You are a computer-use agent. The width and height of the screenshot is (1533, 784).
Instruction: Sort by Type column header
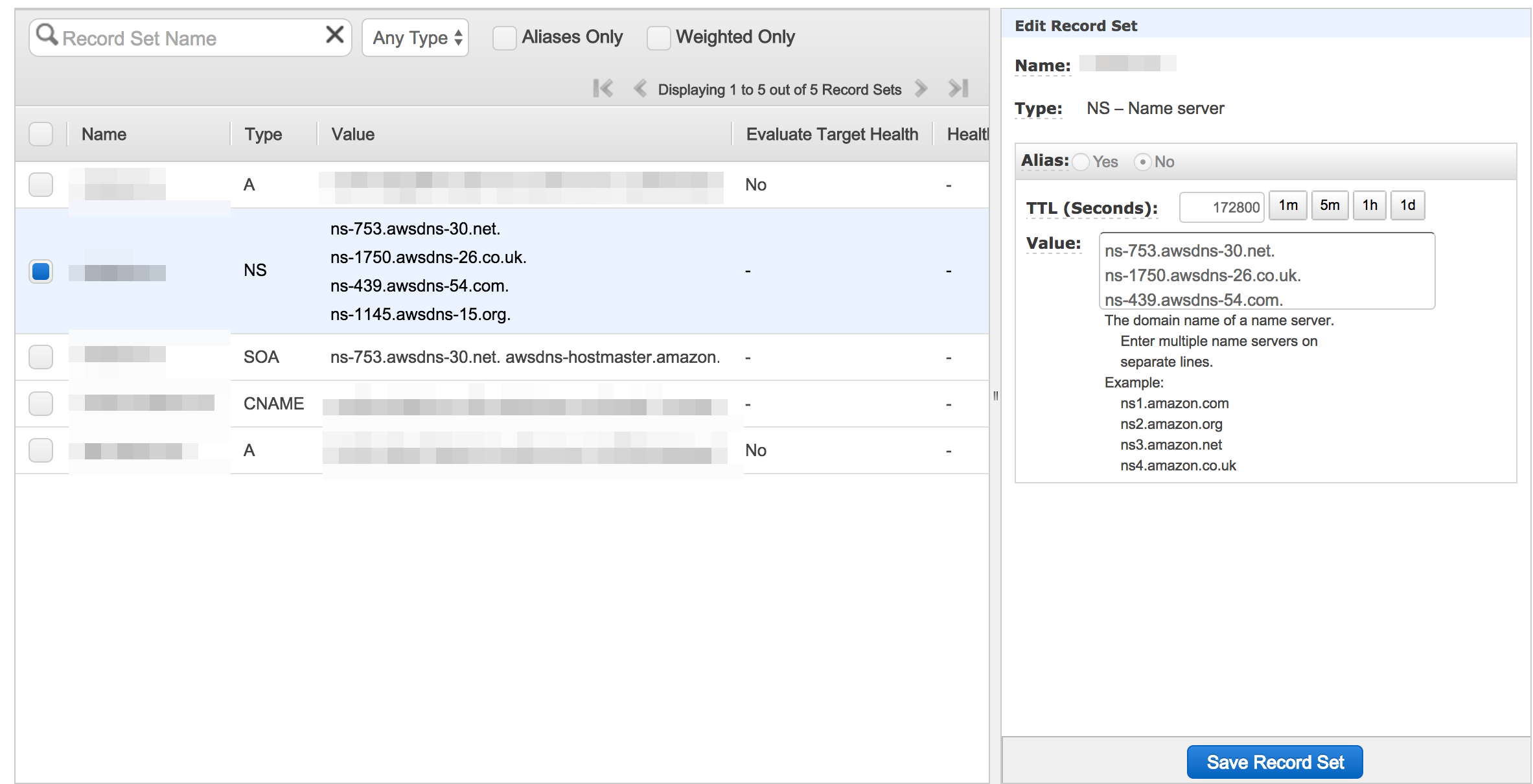pyautogui.click(x=263, y=134)
